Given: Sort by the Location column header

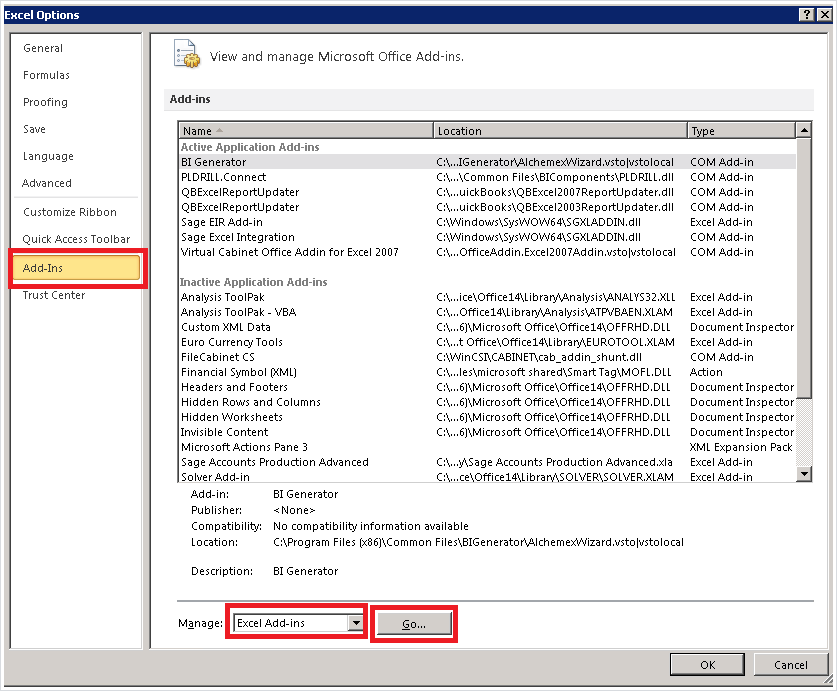Looking at the screenshot, I should coord(560,131).
